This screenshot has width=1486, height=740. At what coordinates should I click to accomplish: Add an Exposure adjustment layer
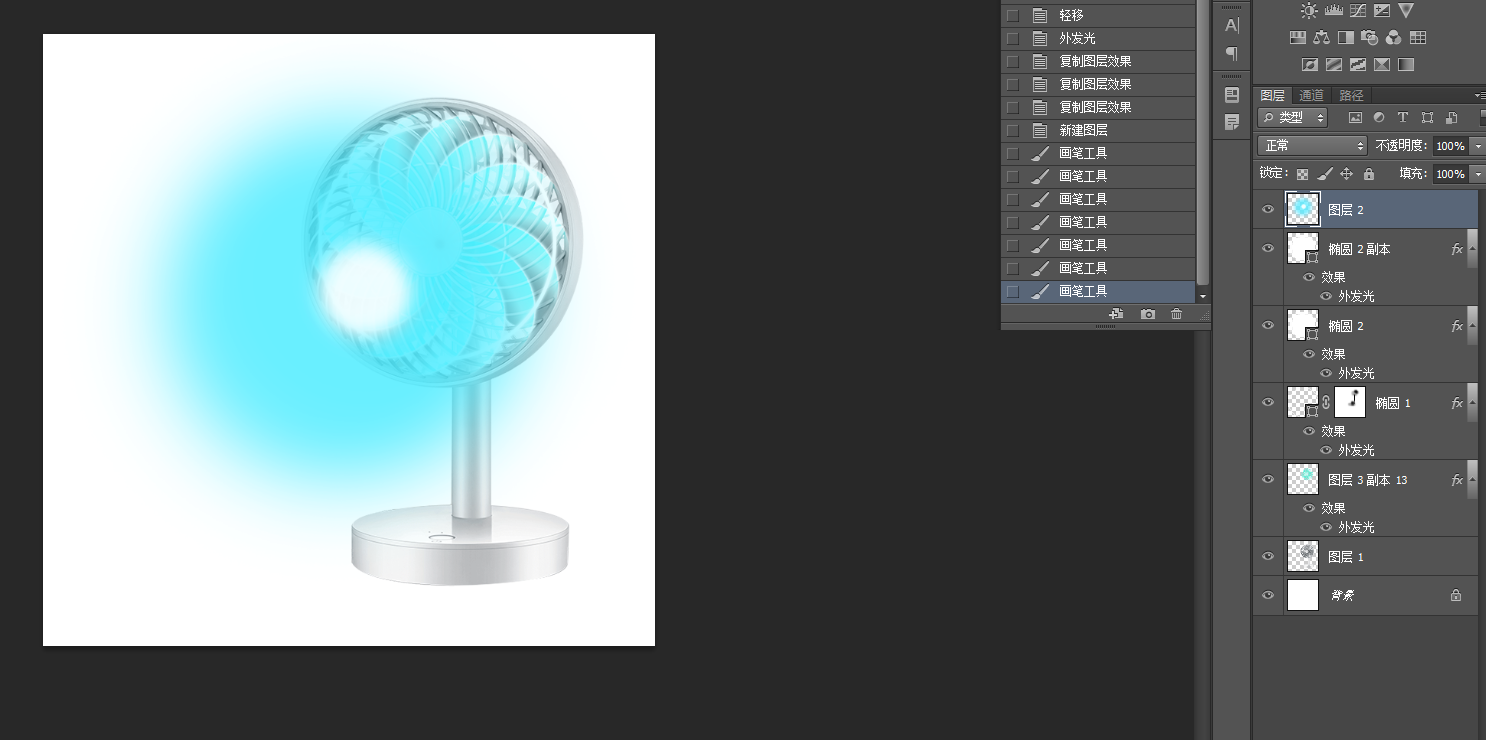[1382, 11]
